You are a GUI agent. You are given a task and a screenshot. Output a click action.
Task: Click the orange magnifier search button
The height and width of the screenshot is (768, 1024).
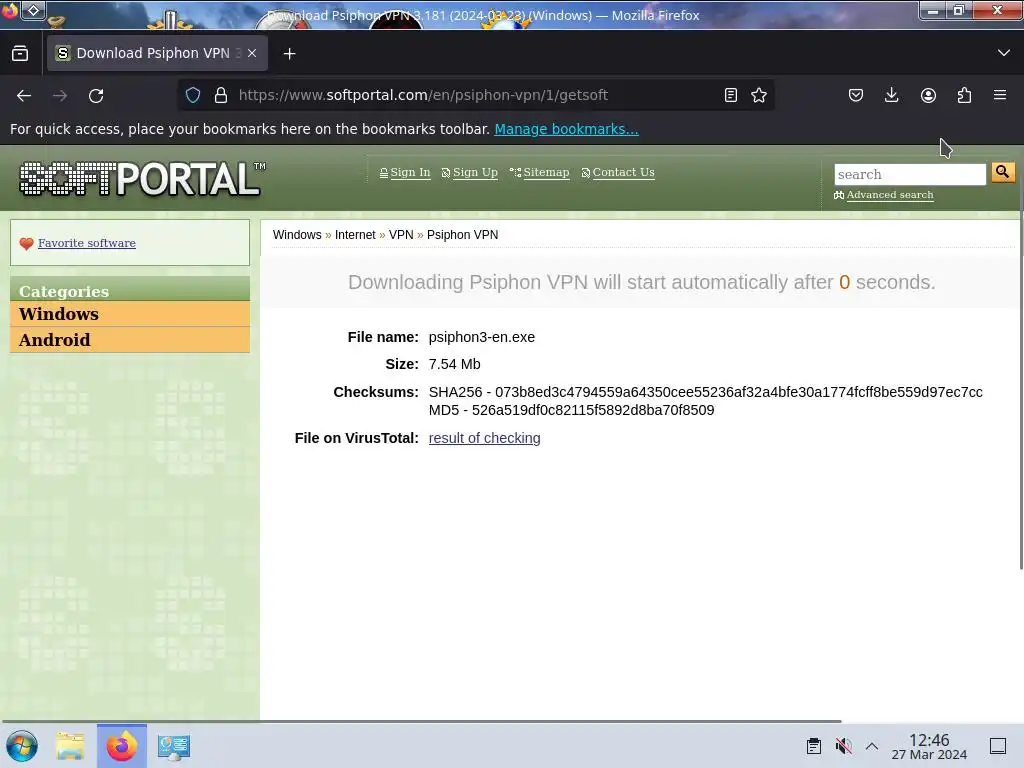point(1003,172)
